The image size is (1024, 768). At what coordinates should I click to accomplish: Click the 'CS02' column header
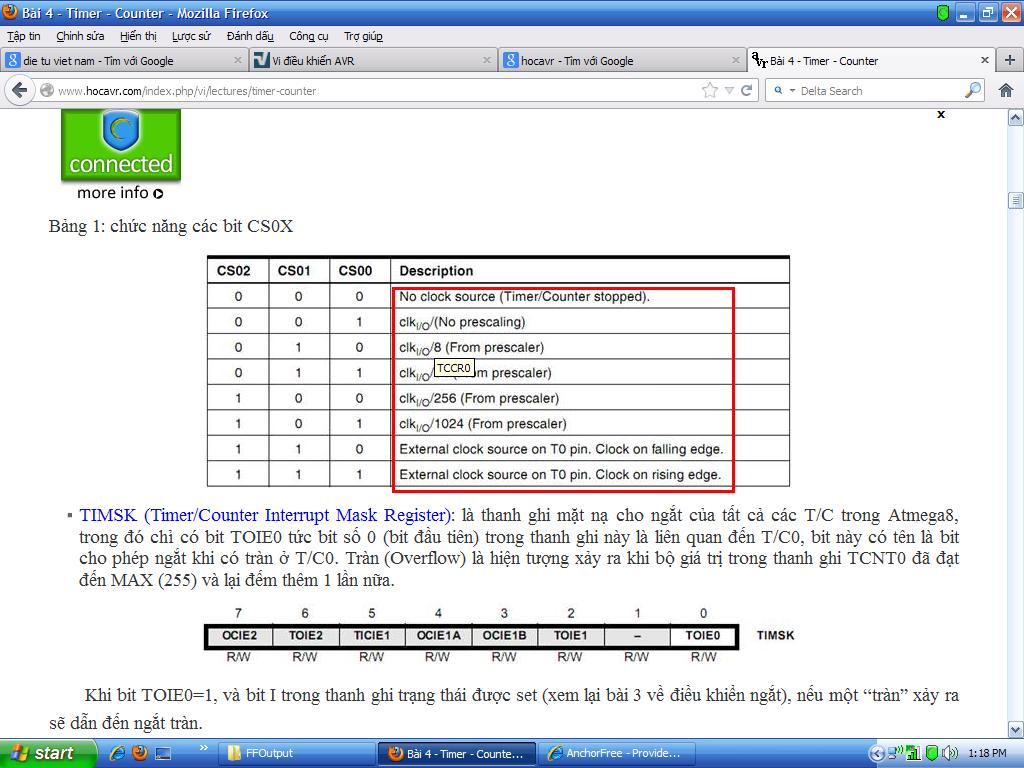click(233, 271)
